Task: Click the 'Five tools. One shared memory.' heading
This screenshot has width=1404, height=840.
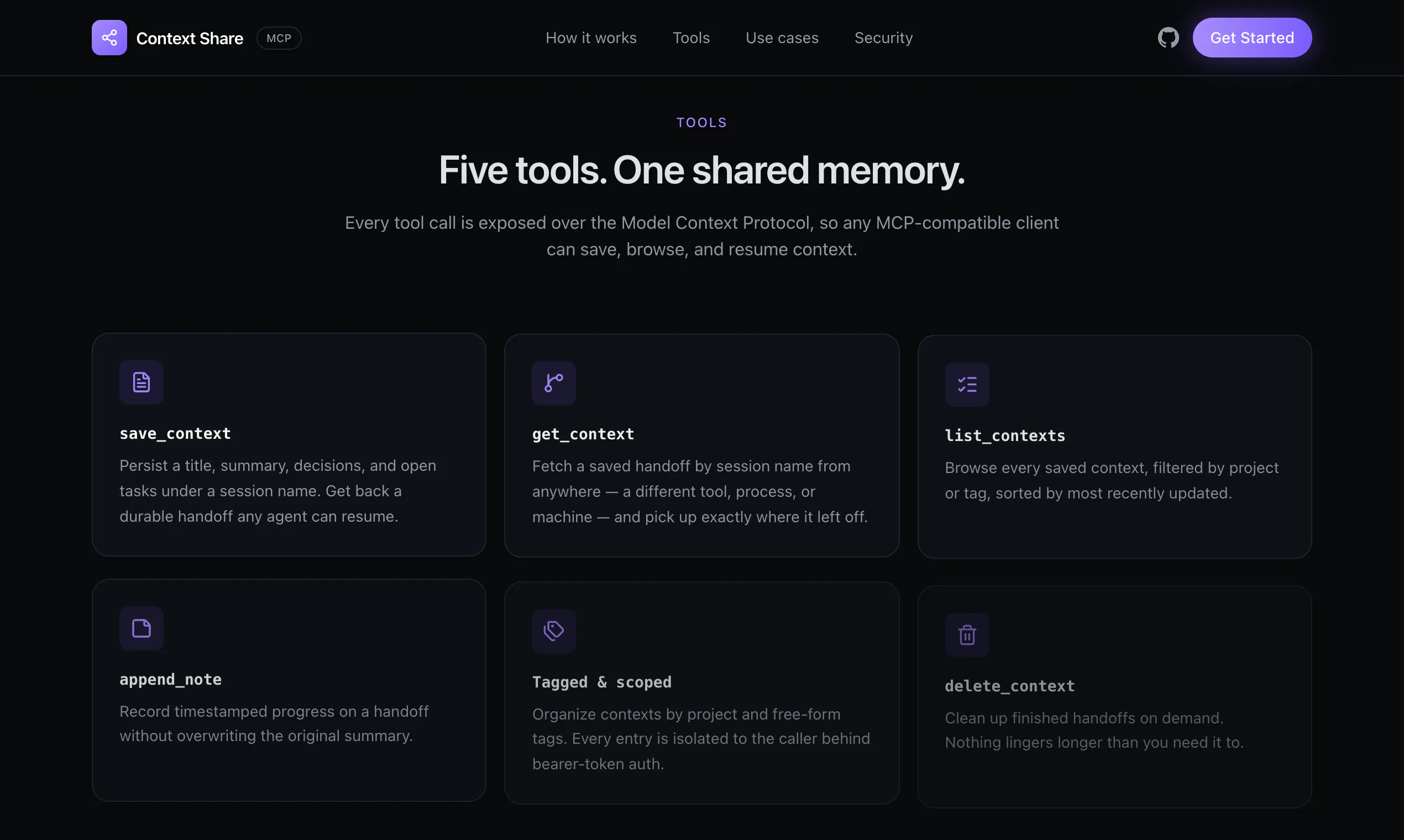Action: click(701, 170)
